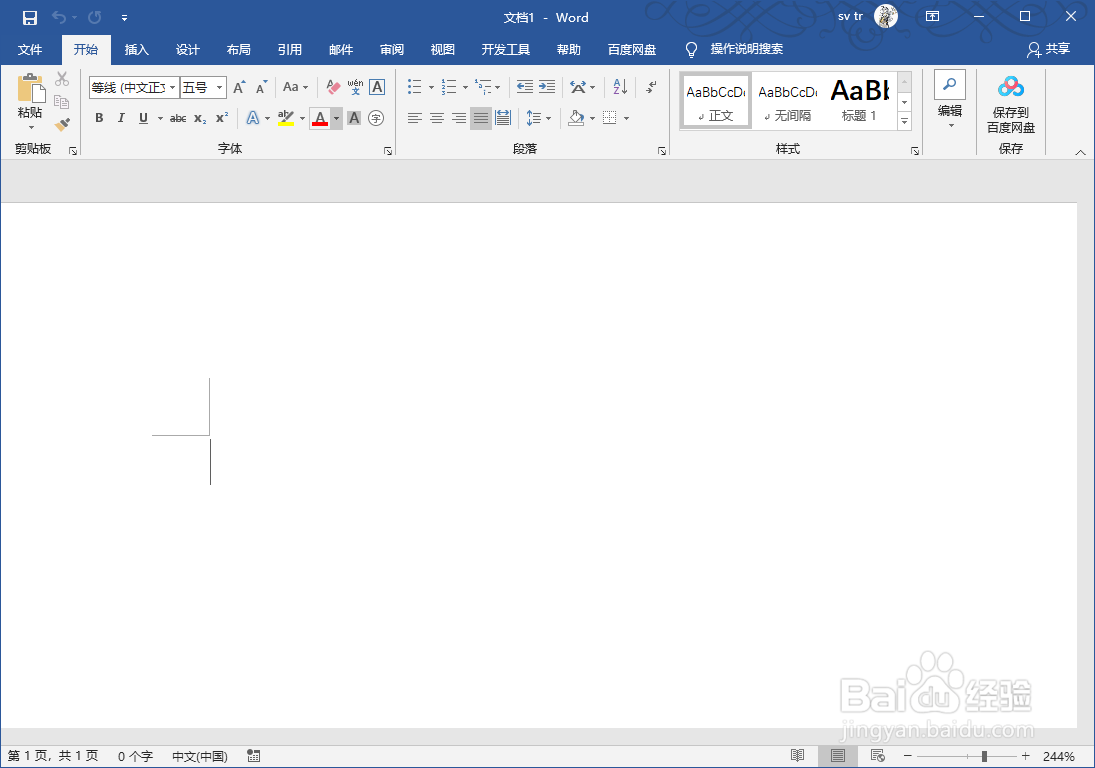
Task: Apply the yellow text highlight color
Action: pyautogui.click(x=286, y=118)
